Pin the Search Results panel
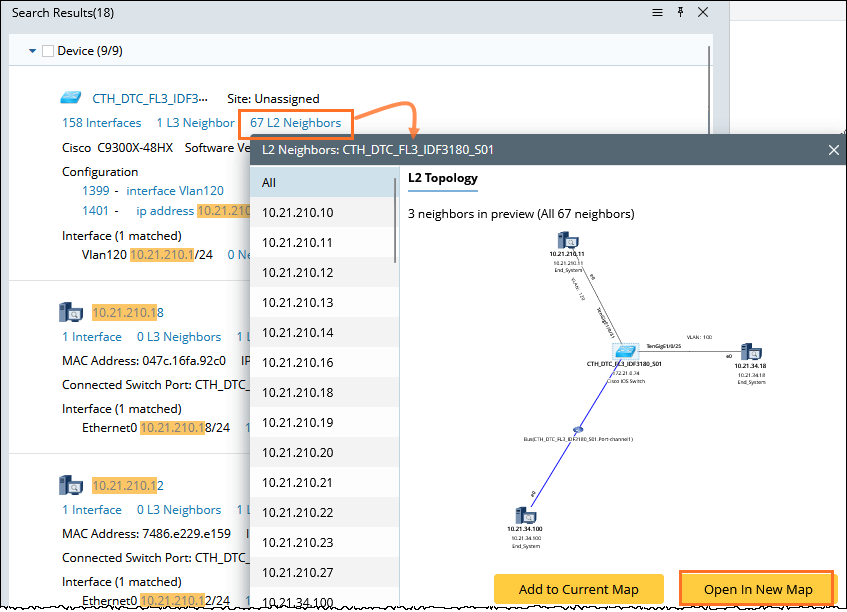This screenshot has height=612, width=847. (x=680, y=12)
